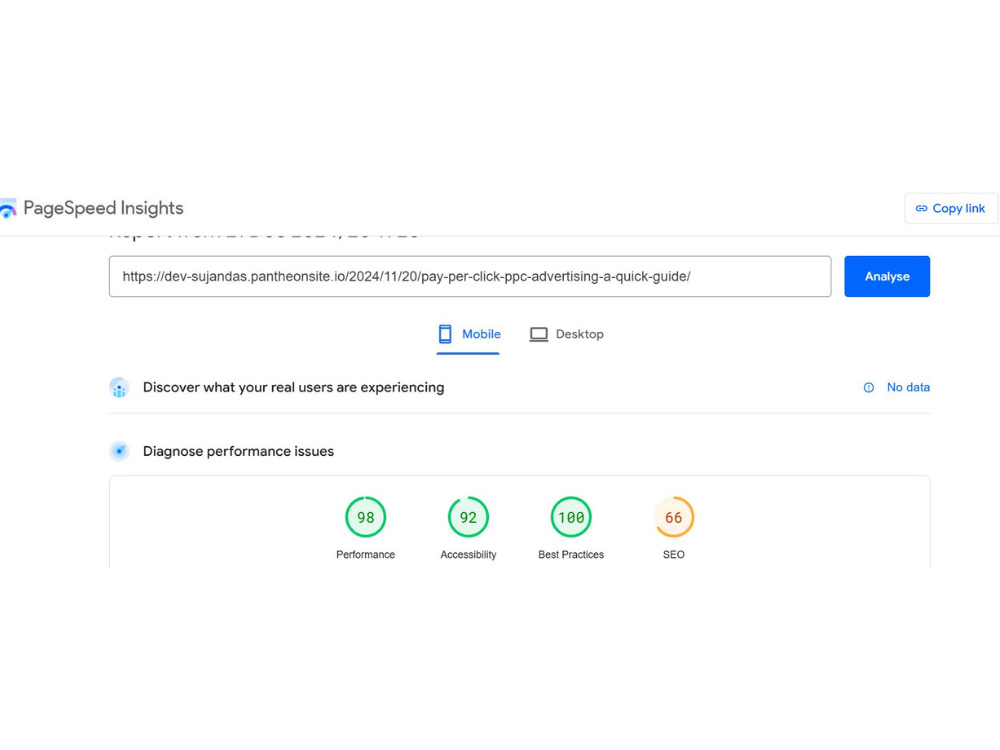Click 'Discover what your real users are experiencing'
Screen dimensions: 1000x750
click(293, 387)
